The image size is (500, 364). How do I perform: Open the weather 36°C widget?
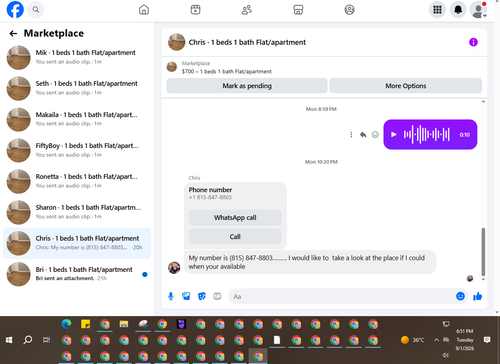412,340
